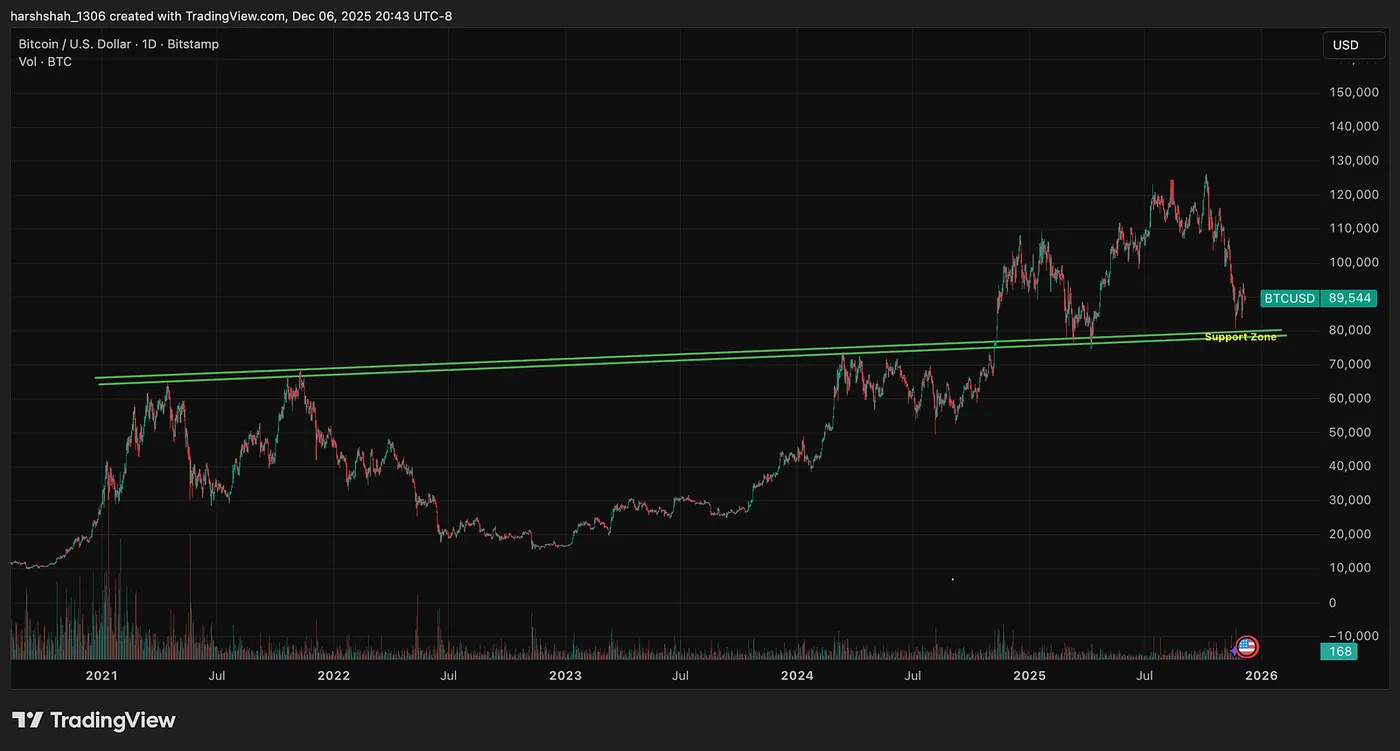Click the 2025 label on the time axis
The height and width of the screenshot is (751, 1400).
(x=1029, y=676)
